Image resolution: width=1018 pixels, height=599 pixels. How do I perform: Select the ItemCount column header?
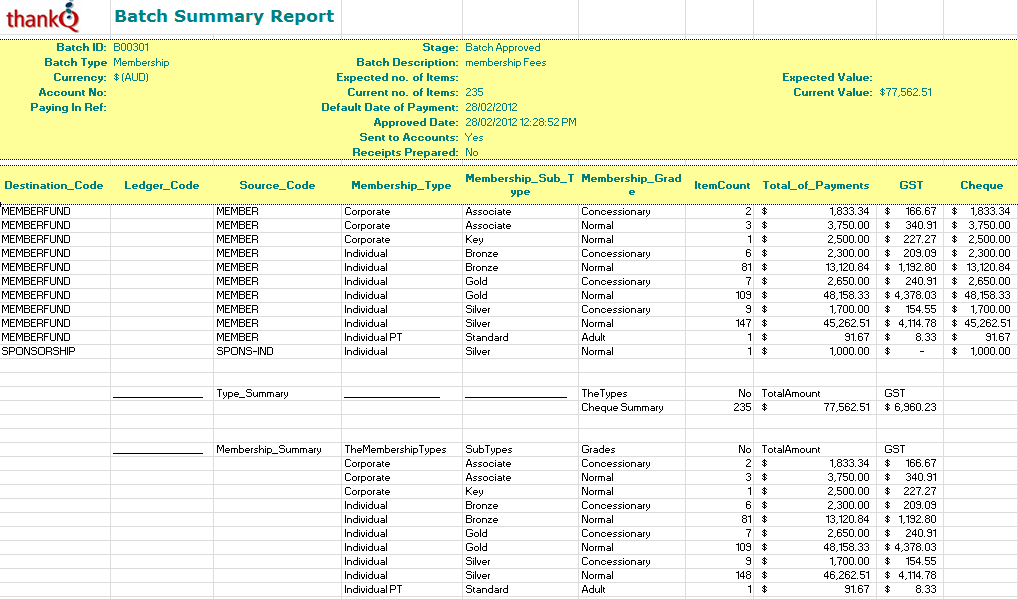pyautogui.click(x=722, y=185)
